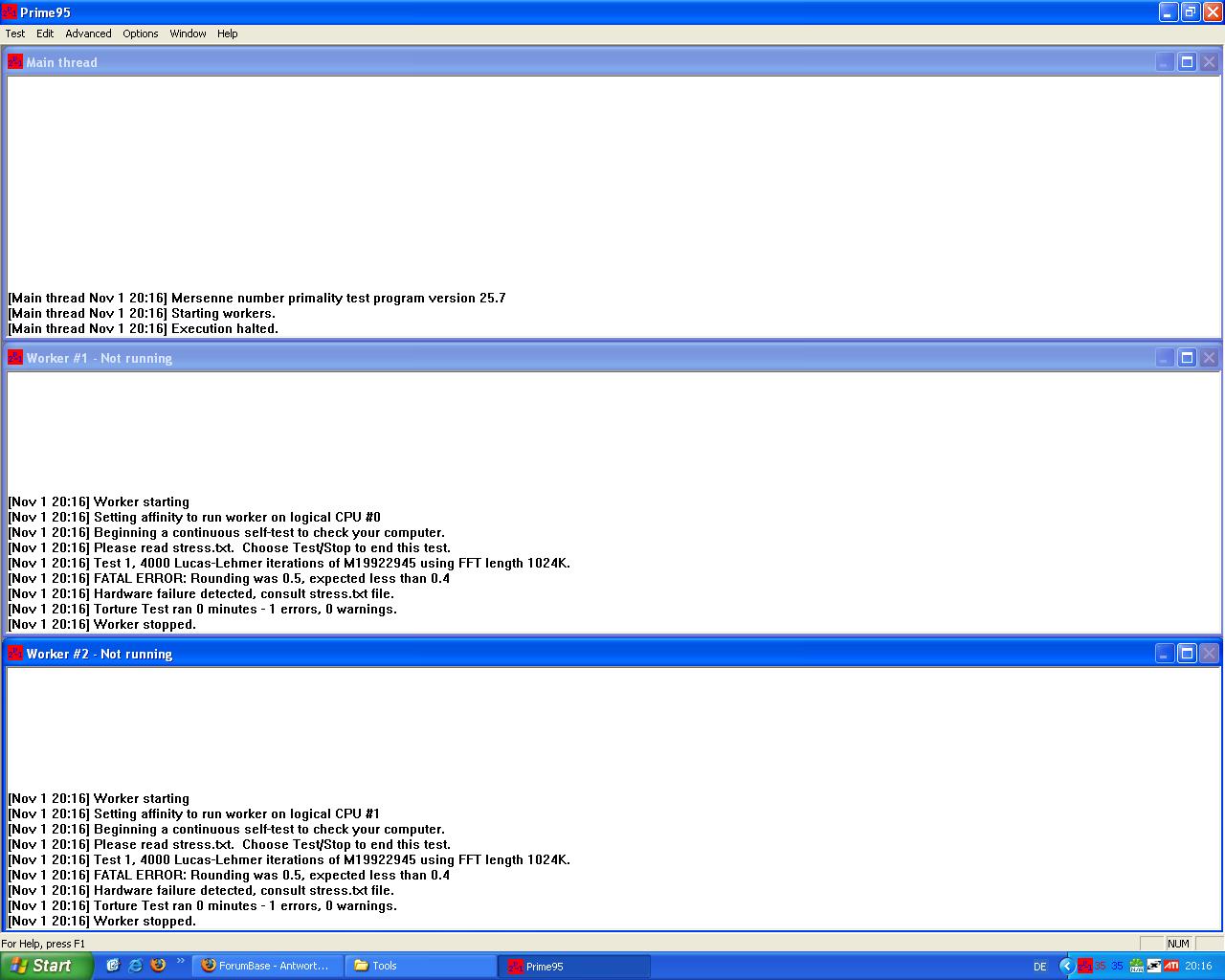Expand hidden system tray icons arrow
Screen dimensions: 1225x980
click(1066, 967)
